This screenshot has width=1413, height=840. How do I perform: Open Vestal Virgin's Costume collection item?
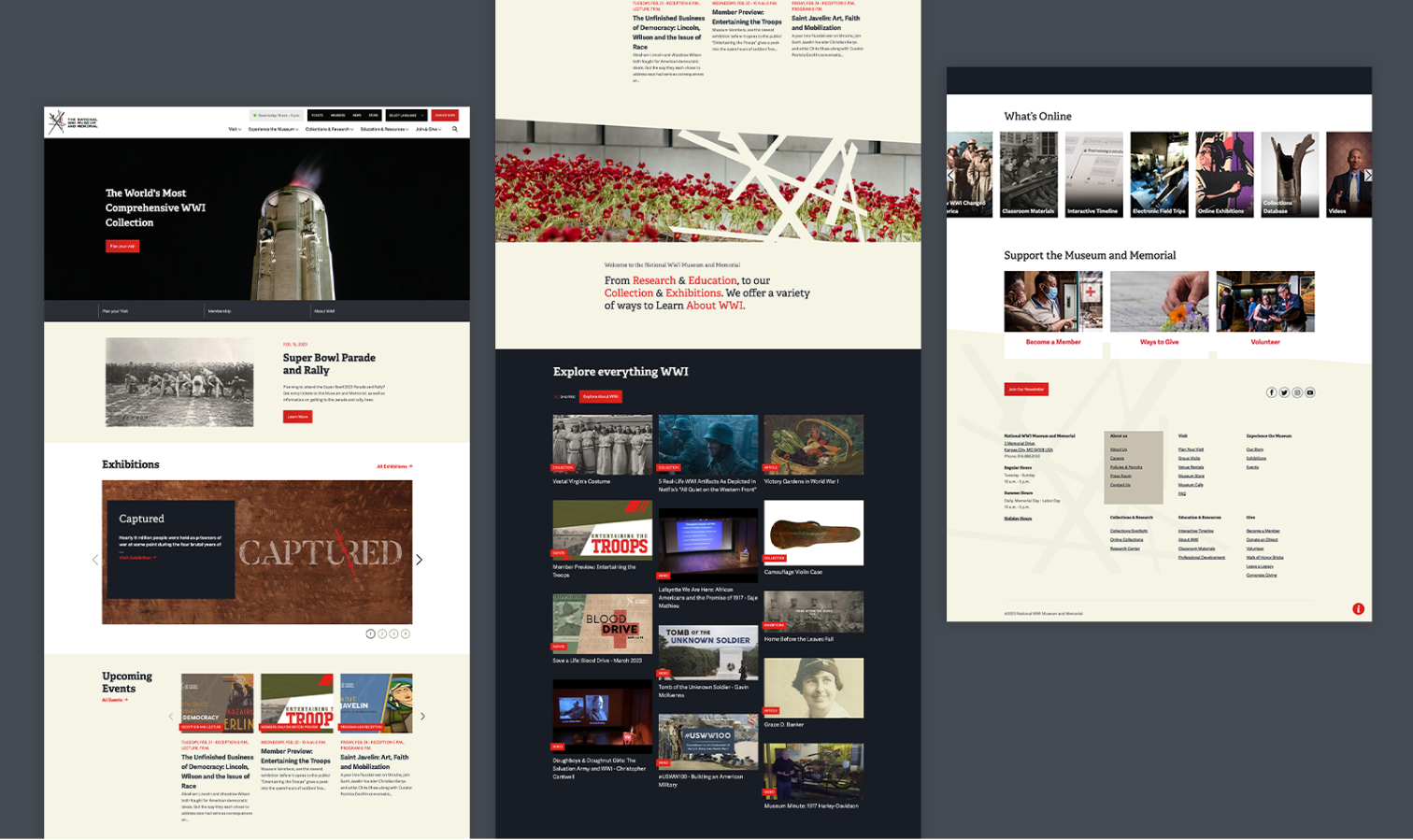pos(602,450)
